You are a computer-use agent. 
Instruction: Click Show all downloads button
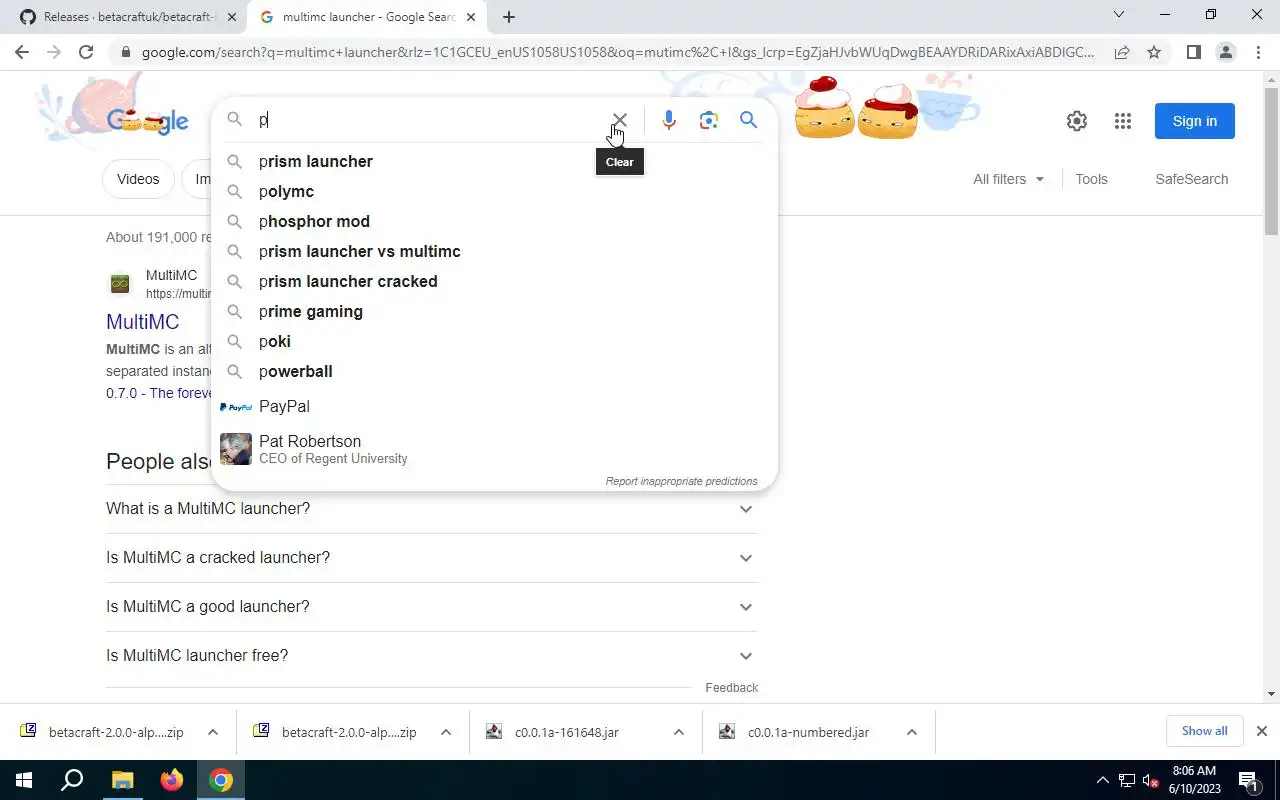[1204, 731]
